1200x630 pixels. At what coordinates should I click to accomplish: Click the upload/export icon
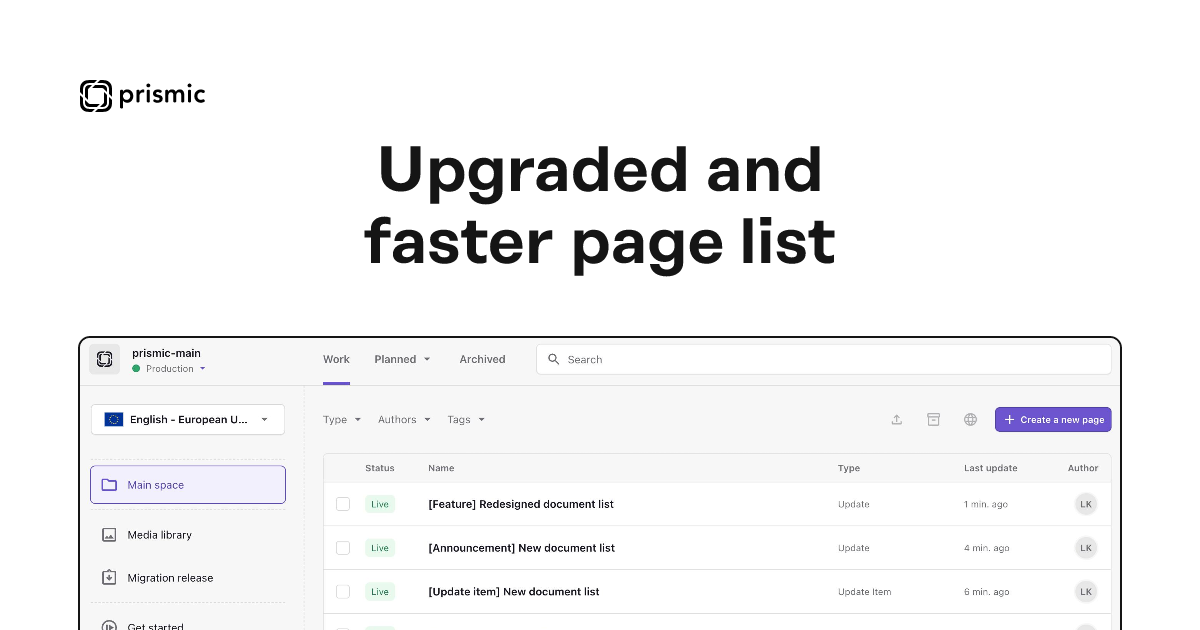(897, 420)
